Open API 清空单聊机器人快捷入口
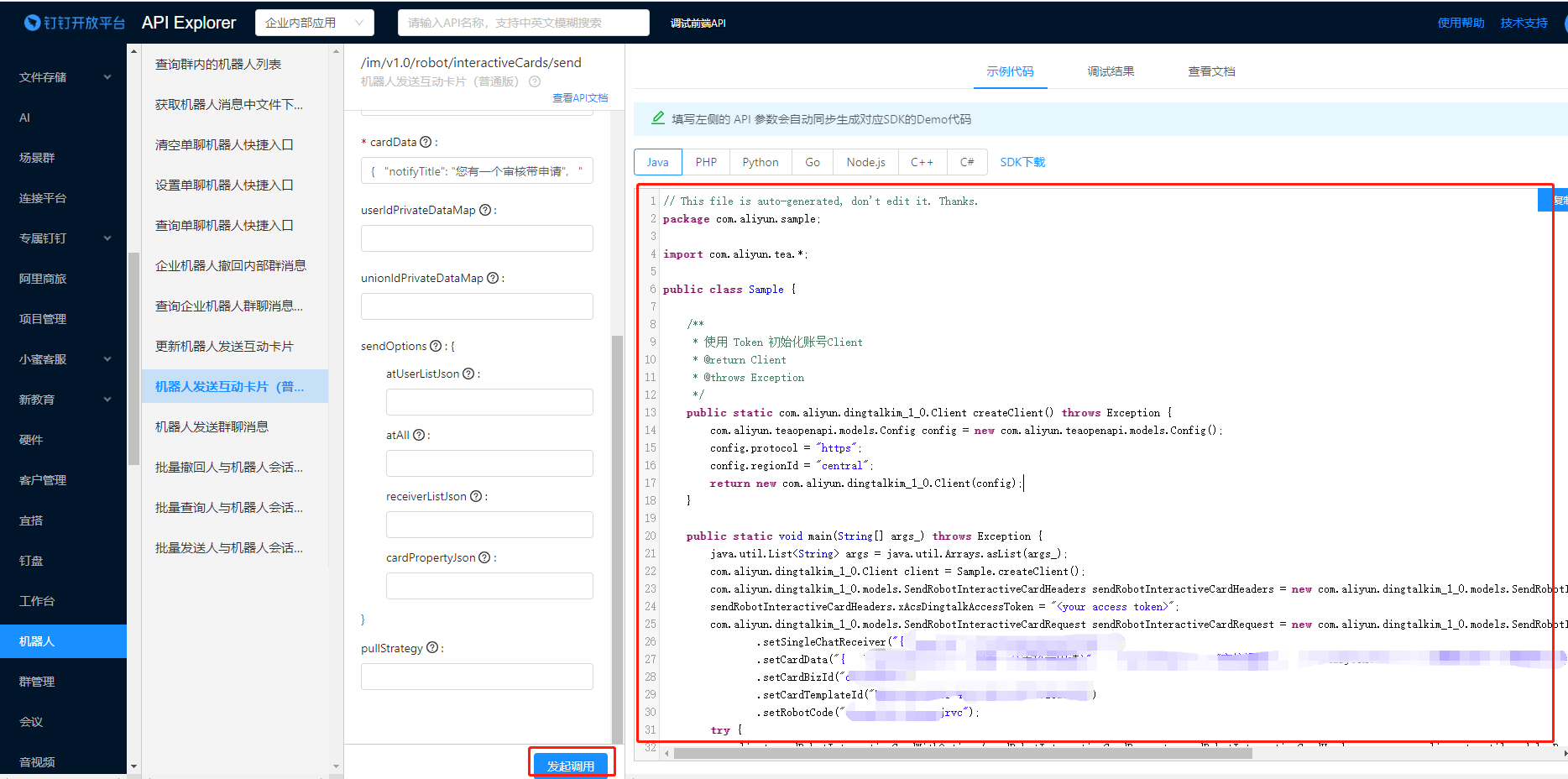The width and height of the screenshot is (1568, 779). coord(235,145)
